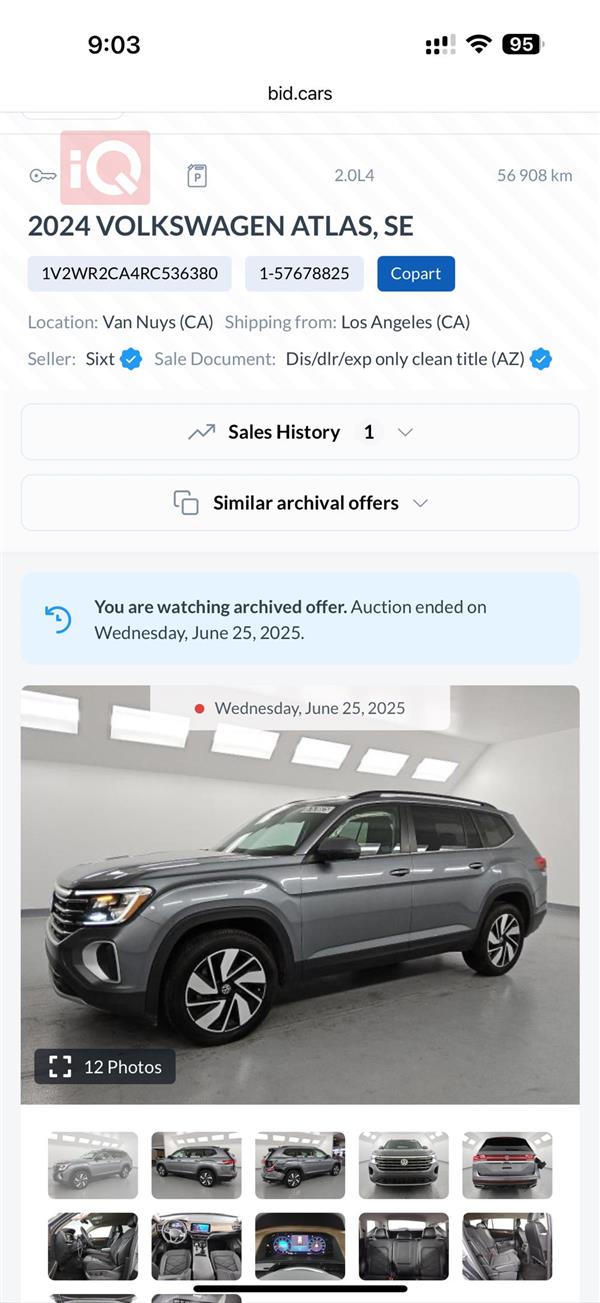600x1303 pixels.
Task: Click the battery indicator showing 95
Action: coord(524,44)
